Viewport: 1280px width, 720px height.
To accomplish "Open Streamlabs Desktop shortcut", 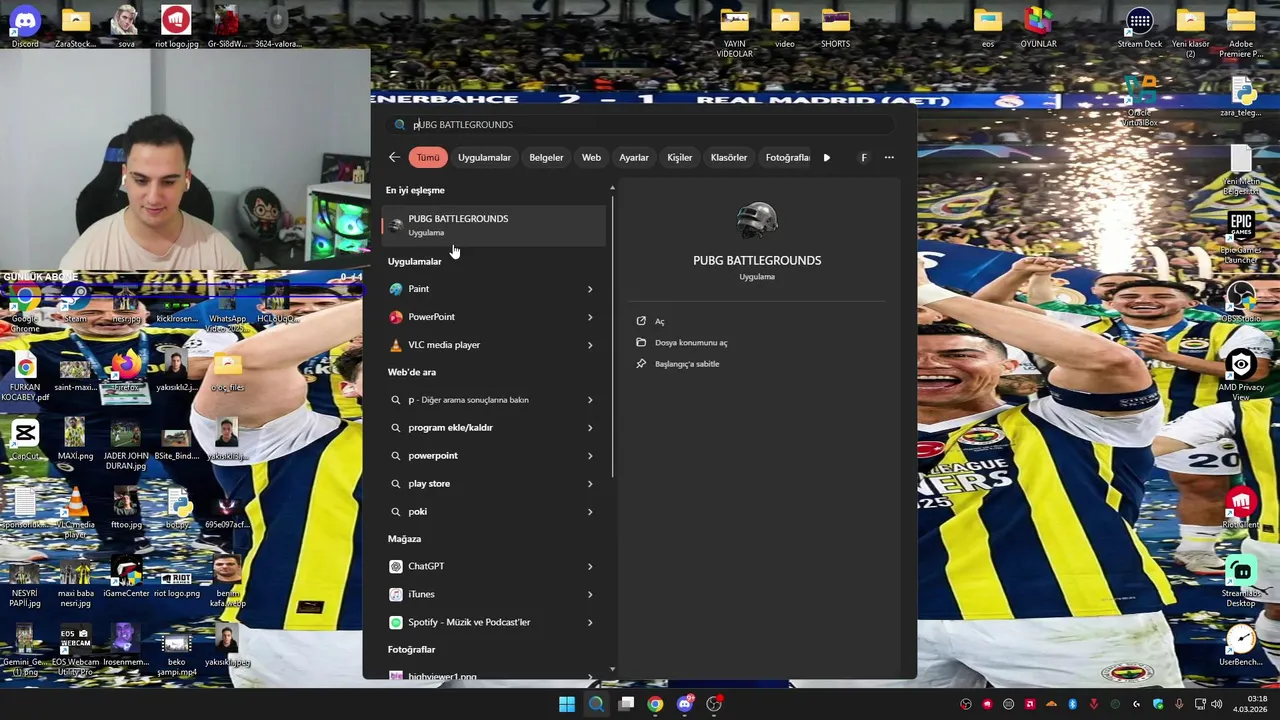I will pyautogui.click(x=1241, y=582).
